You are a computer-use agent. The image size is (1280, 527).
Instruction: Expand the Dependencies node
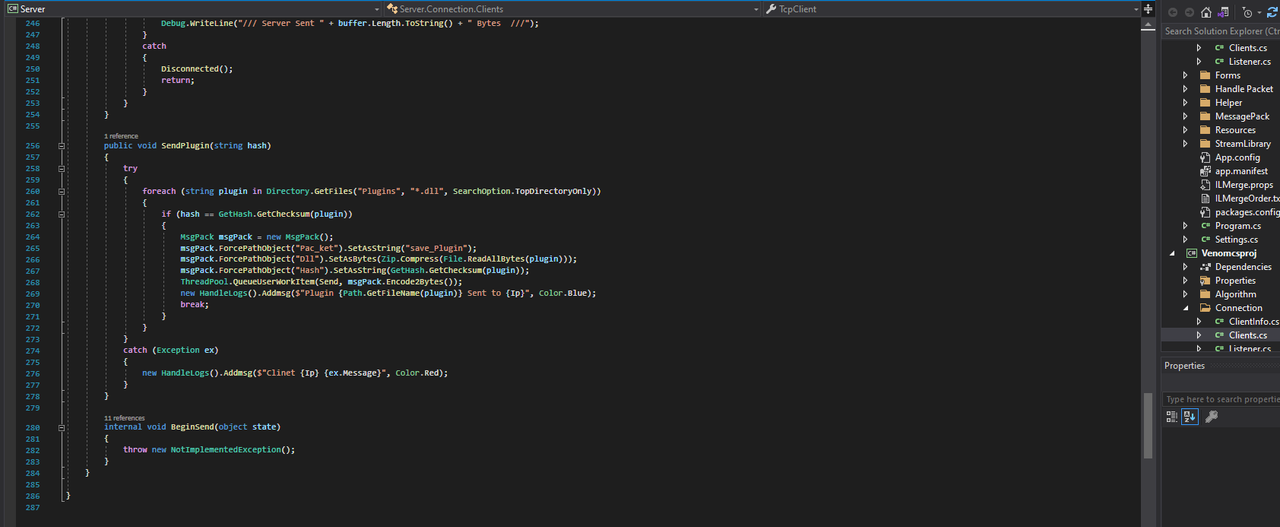[x=1186, y=267]
